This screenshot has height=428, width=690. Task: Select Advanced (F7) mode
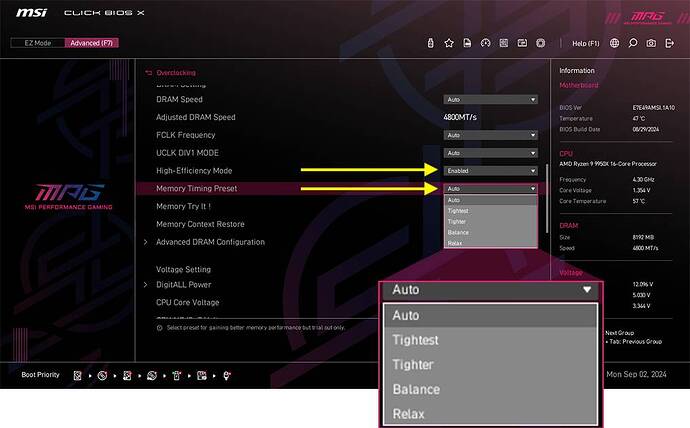[92, 43]
